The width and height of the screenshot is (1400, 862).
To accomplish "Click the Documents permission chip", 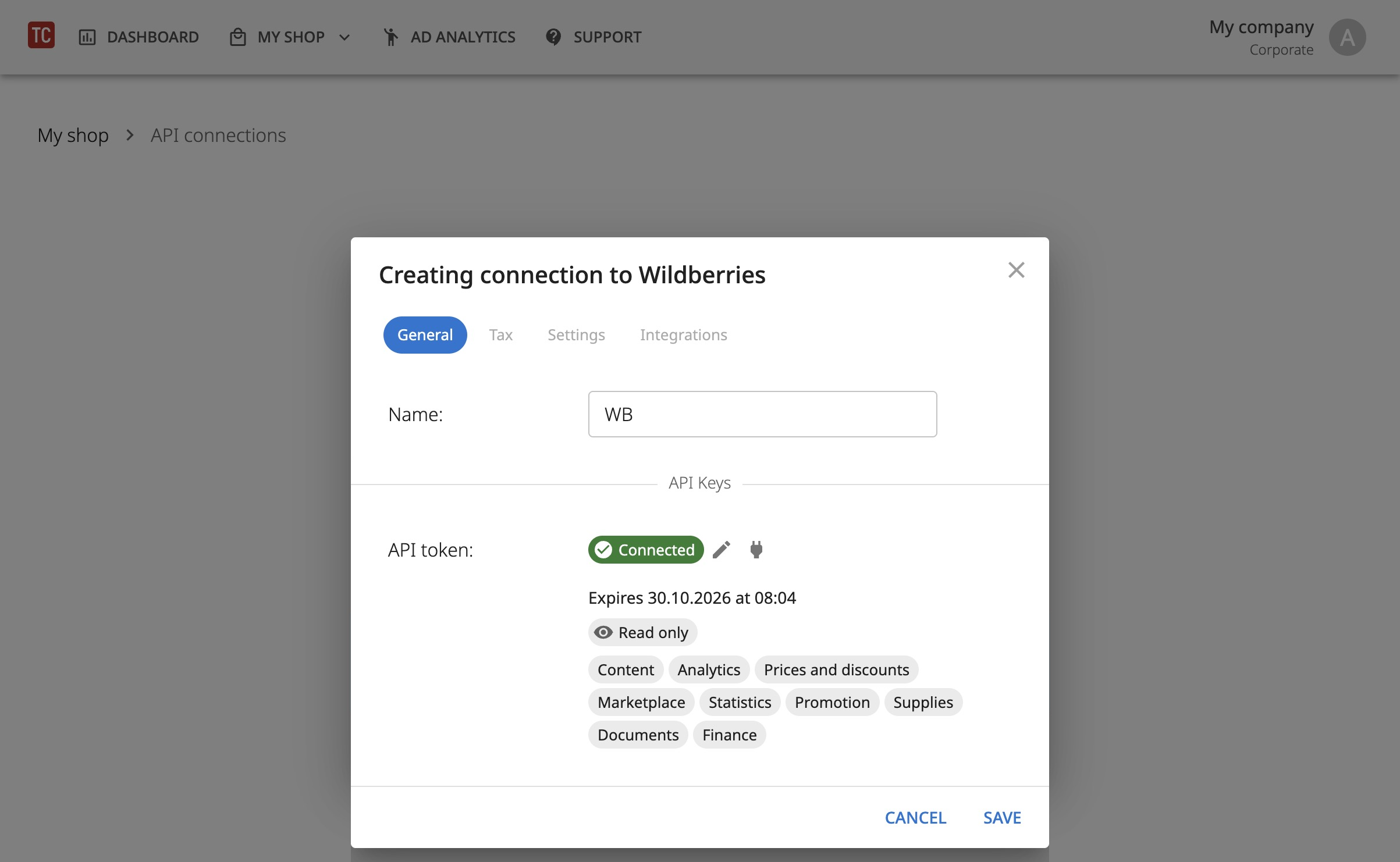I will click(638, 735).
